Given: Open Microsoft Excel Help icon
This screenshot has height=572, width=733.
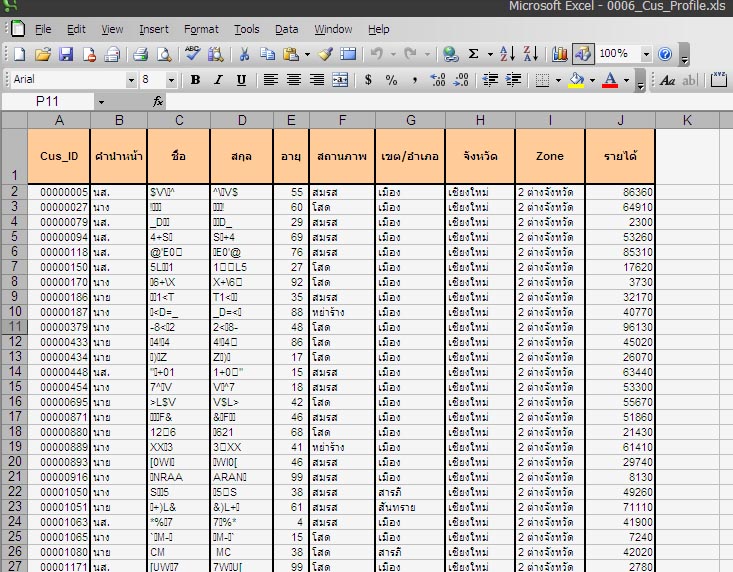Looking at the screenshot, I should pyautogui.click(x=665, y=54).
